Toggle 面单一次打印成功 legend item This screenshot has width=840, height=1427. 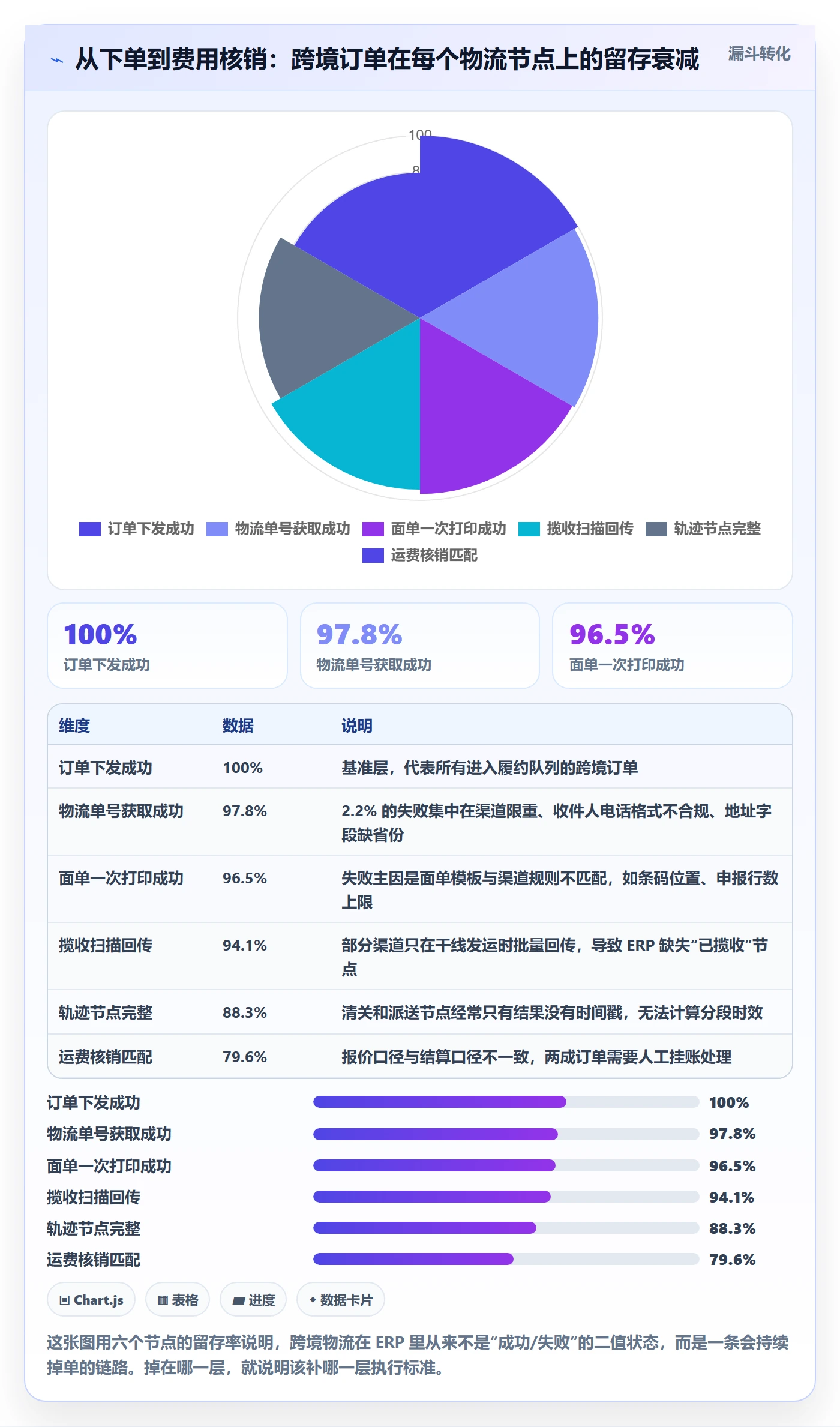point(434,529)
